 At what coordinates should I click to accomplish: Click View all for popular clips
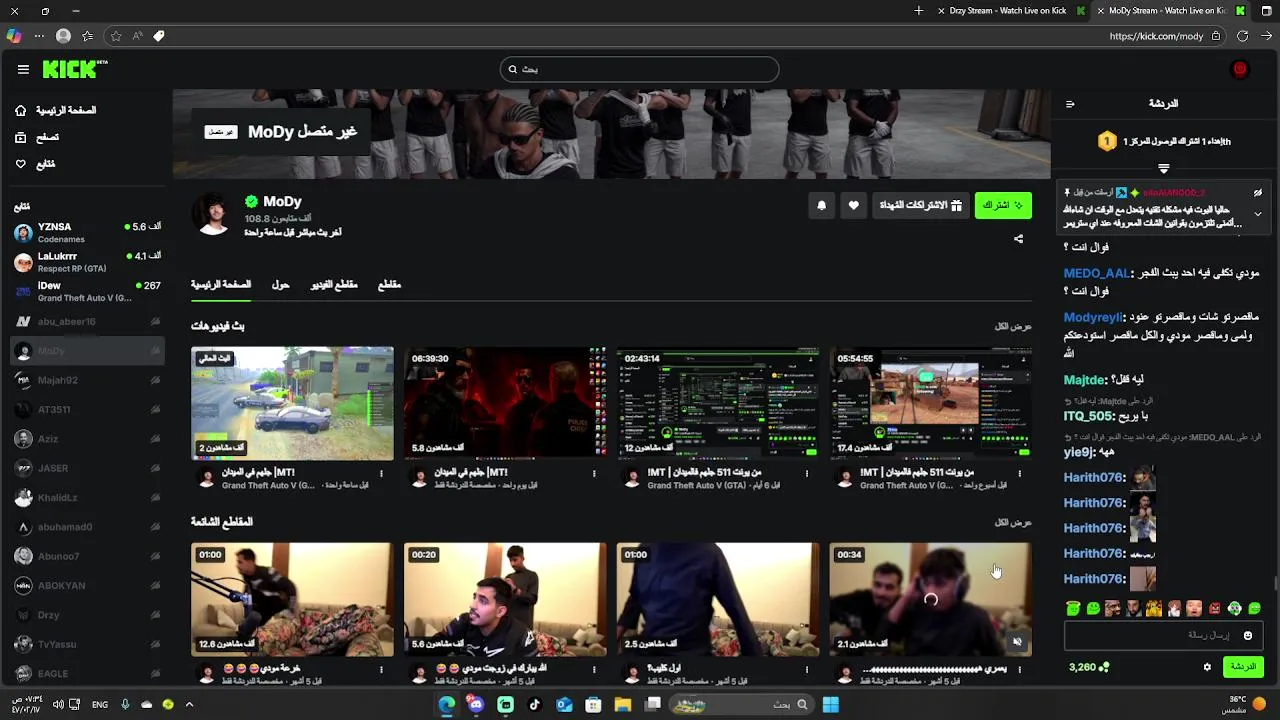(1013, 522)
